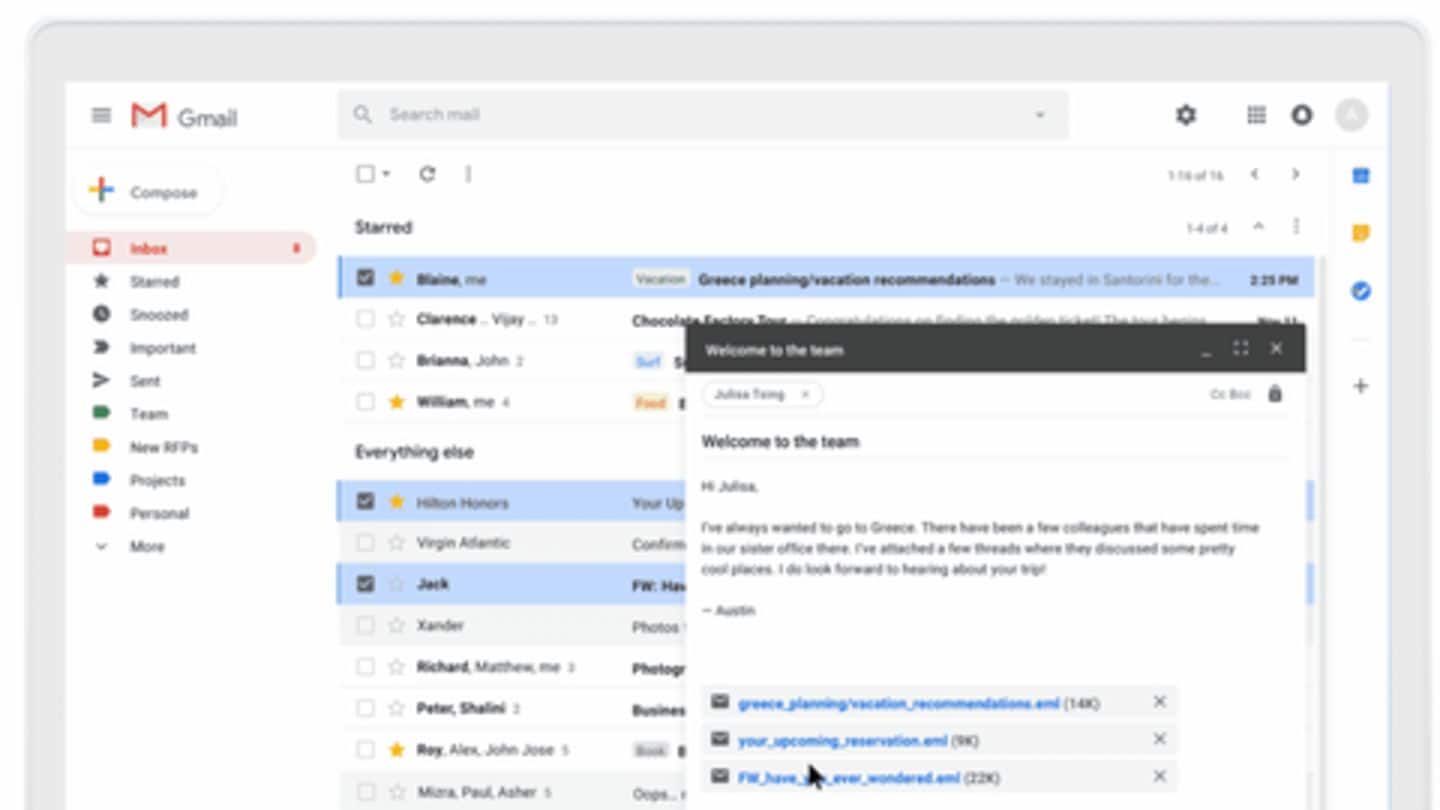
Task: Star the Clarence email
Action: tap(396, 319)
